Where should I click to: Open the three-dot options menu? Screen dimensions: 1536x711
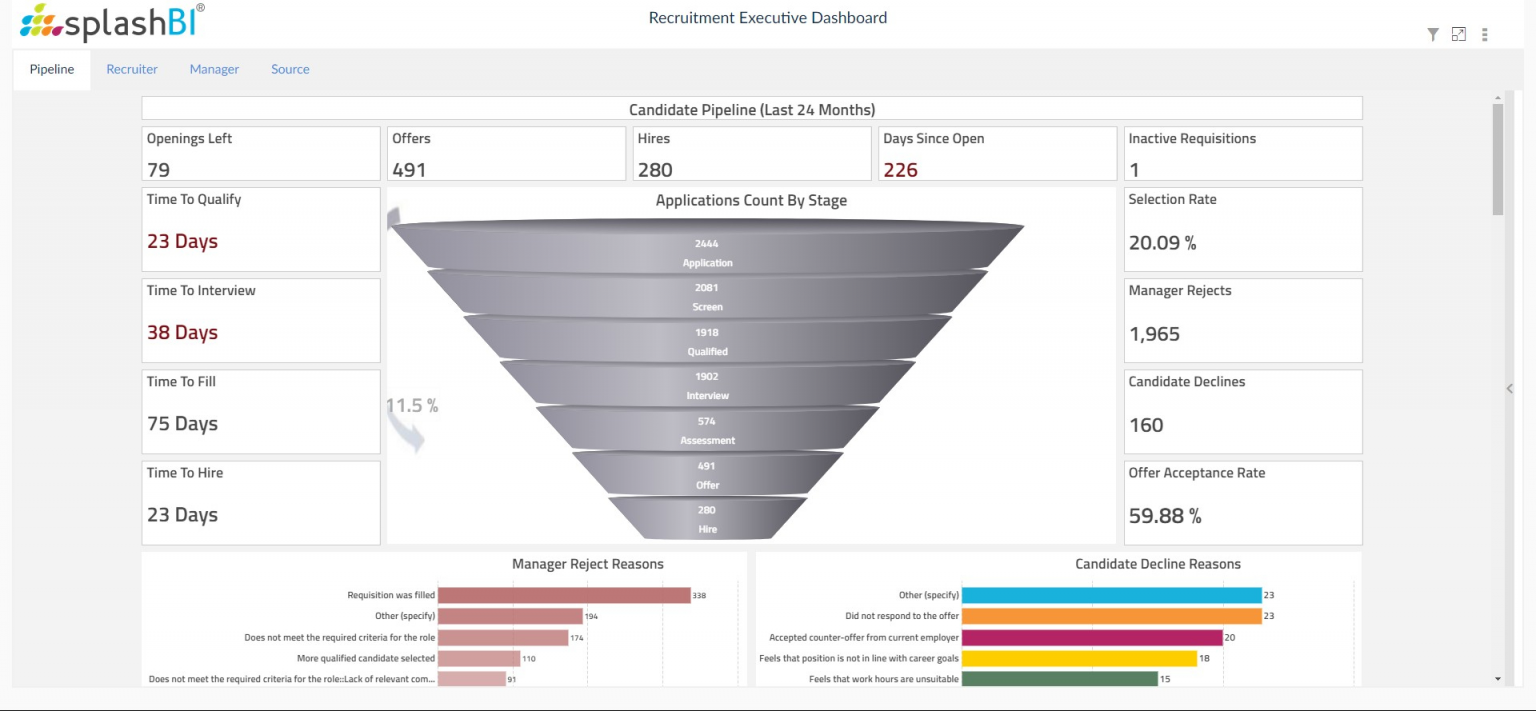[x=1485, y=34]
